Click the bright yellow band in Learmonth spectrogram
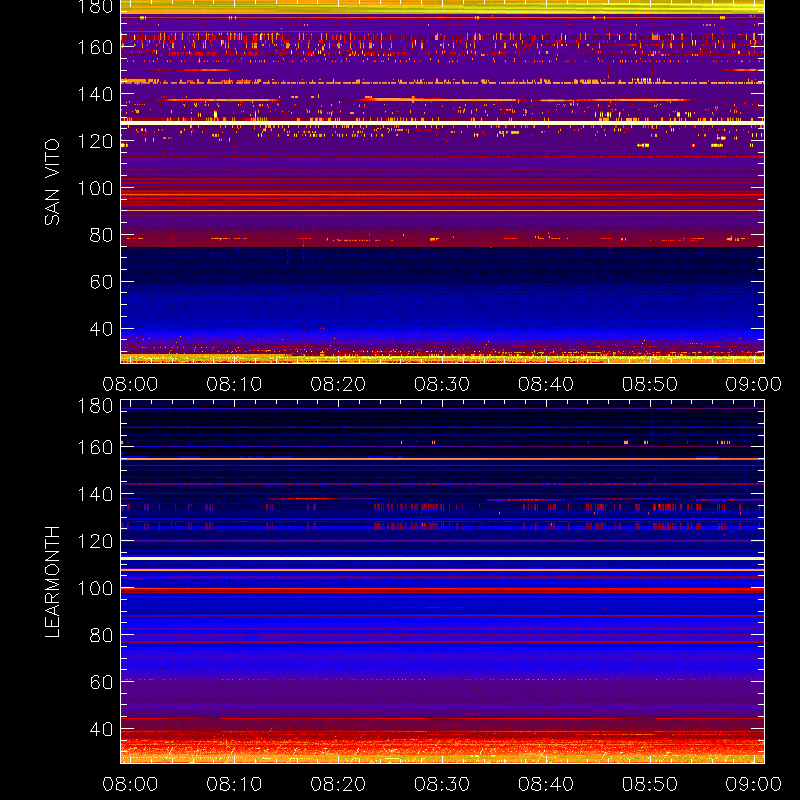800x800 pixels. coord(442,559)
